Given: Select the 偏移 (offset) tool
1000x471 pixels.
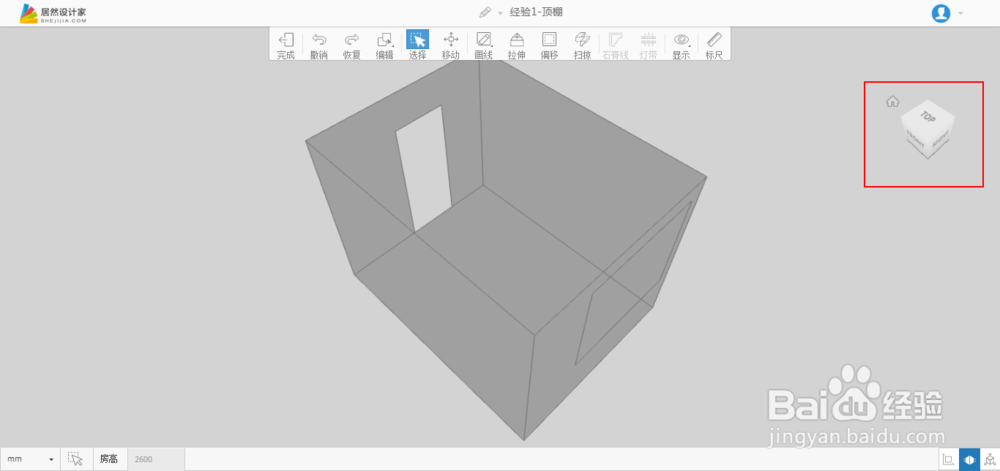Looking at the screenshot, I should point(550,45).
